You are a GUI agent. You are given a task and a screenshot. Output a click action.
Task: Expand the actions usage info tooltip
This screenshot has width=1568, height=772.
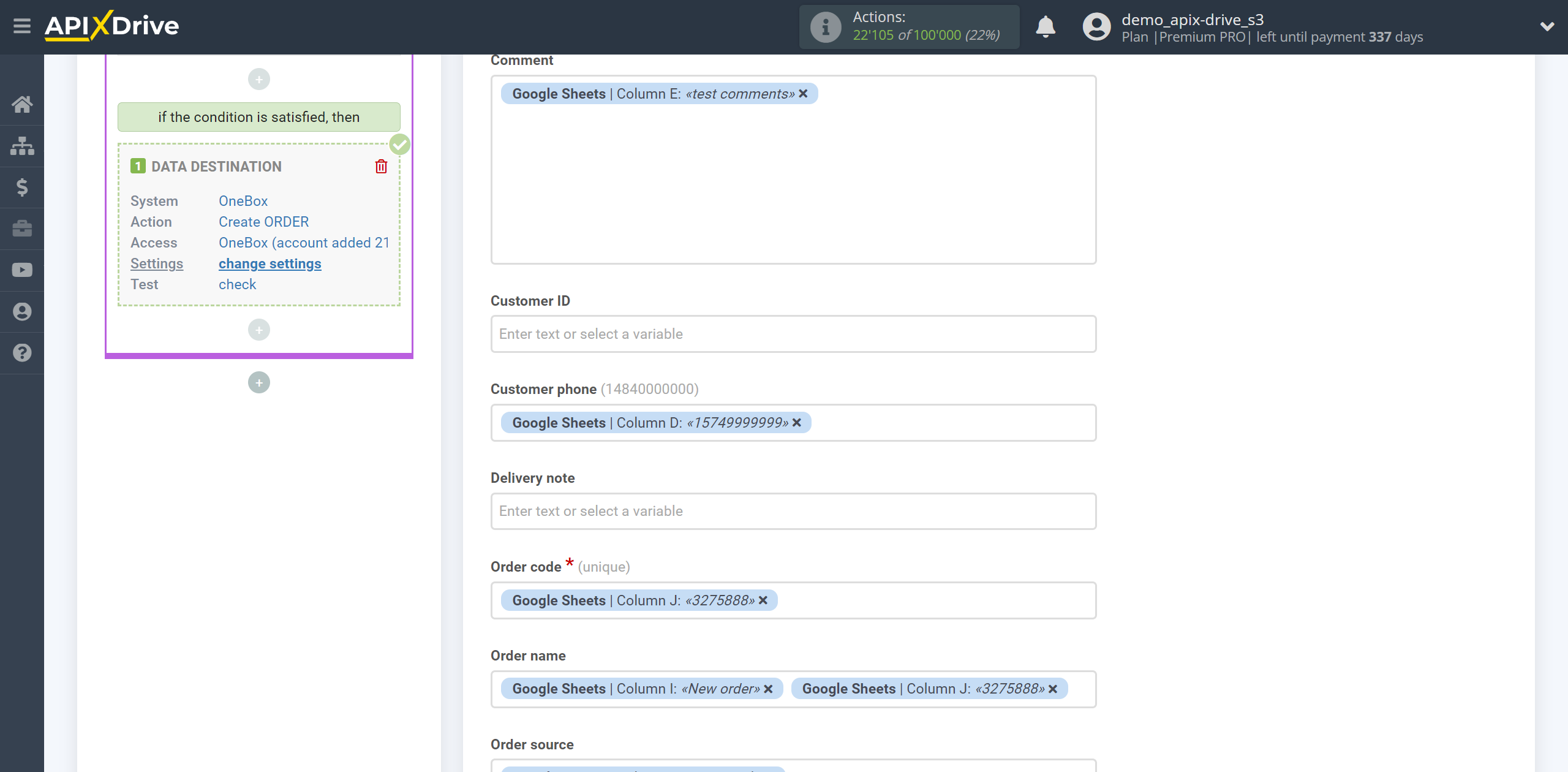(824, 26)
